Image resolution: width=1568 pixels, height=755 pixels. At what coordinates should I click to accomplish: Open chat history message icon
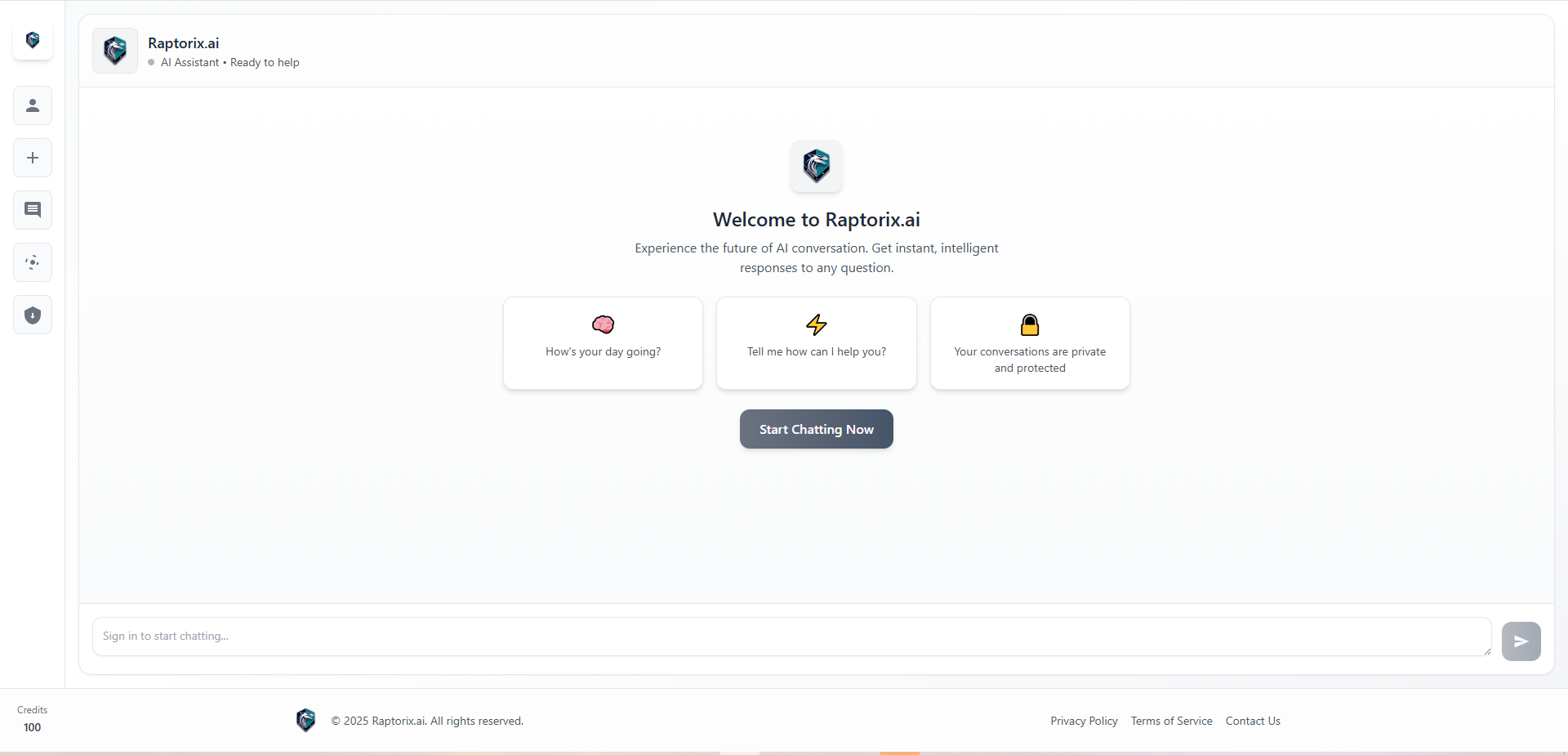tap(33, 210)
